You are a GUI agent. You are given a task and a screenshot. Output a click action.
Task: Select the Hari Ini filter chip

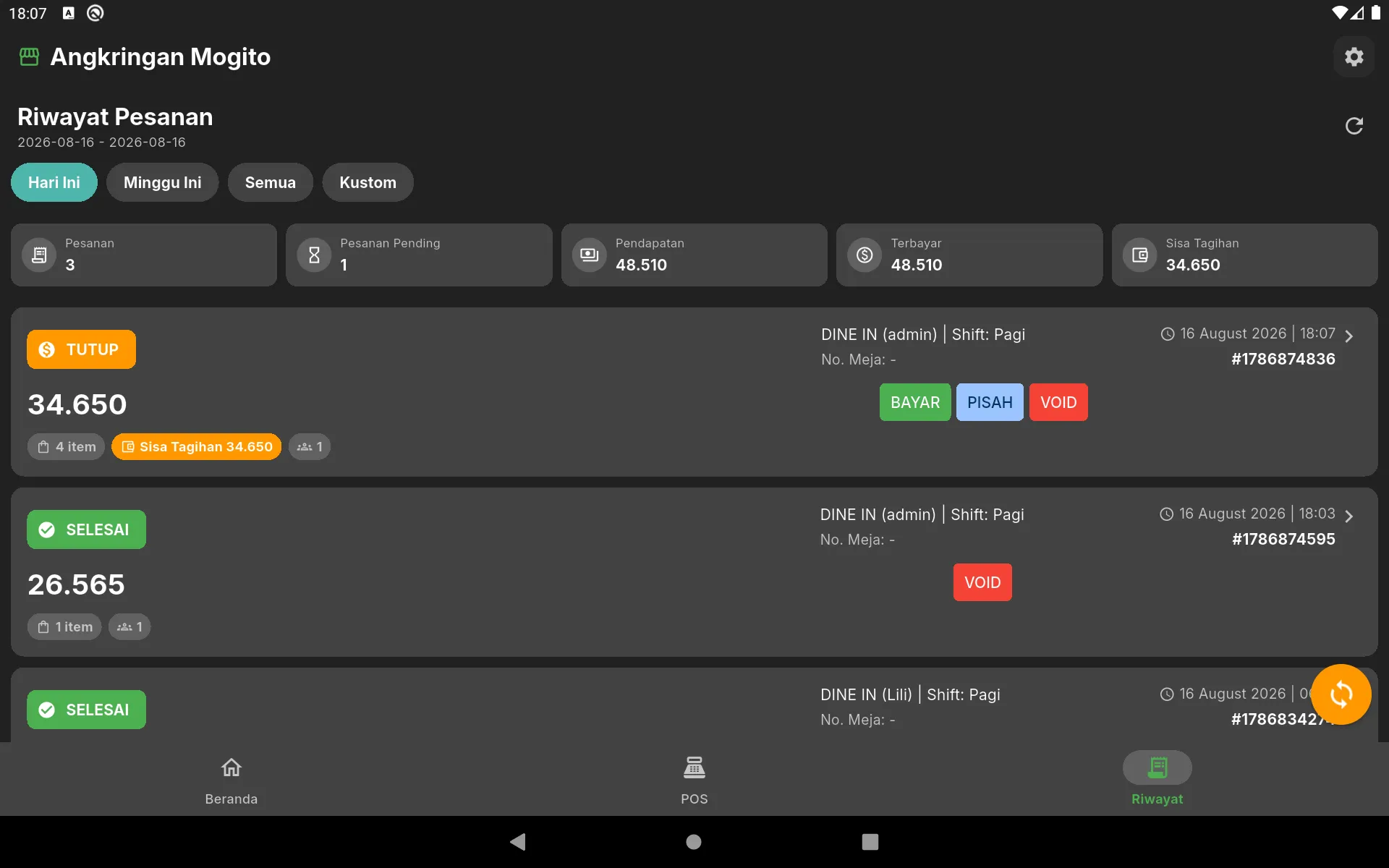pyautogui.click(x=54, y=182)
